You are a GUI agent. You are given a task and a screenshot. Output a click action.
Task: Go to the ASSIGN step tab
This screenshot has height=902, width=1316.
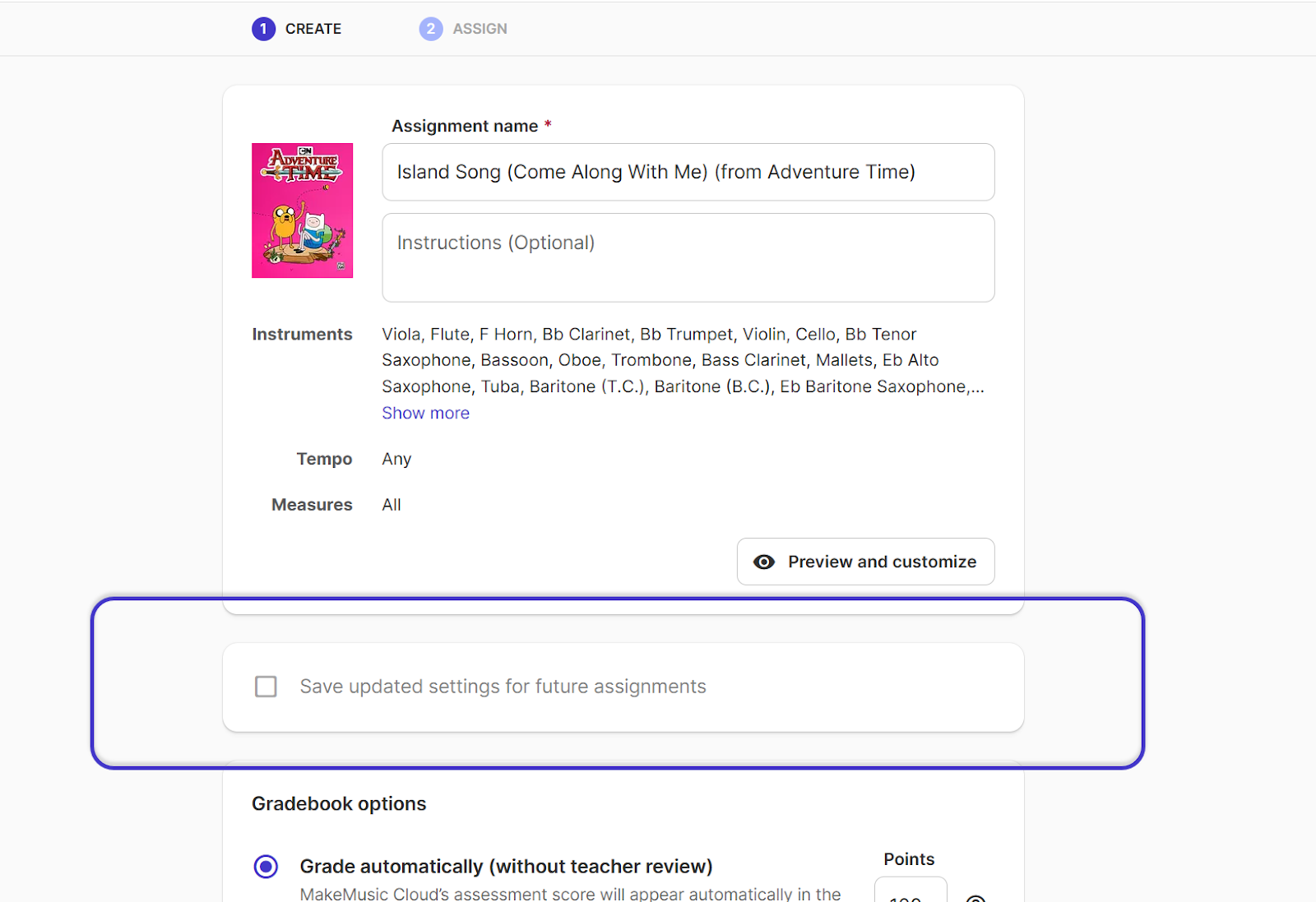(x=480, y=29)
